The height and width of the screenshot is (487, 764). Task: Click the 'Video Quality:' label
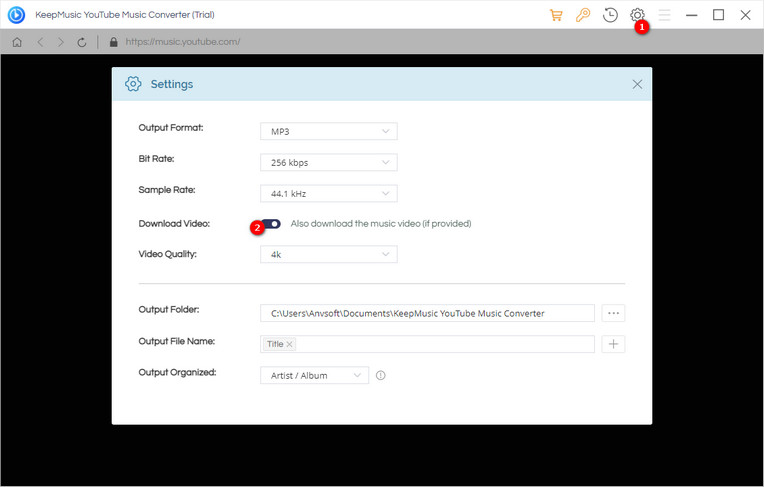[x=168, y=254]
